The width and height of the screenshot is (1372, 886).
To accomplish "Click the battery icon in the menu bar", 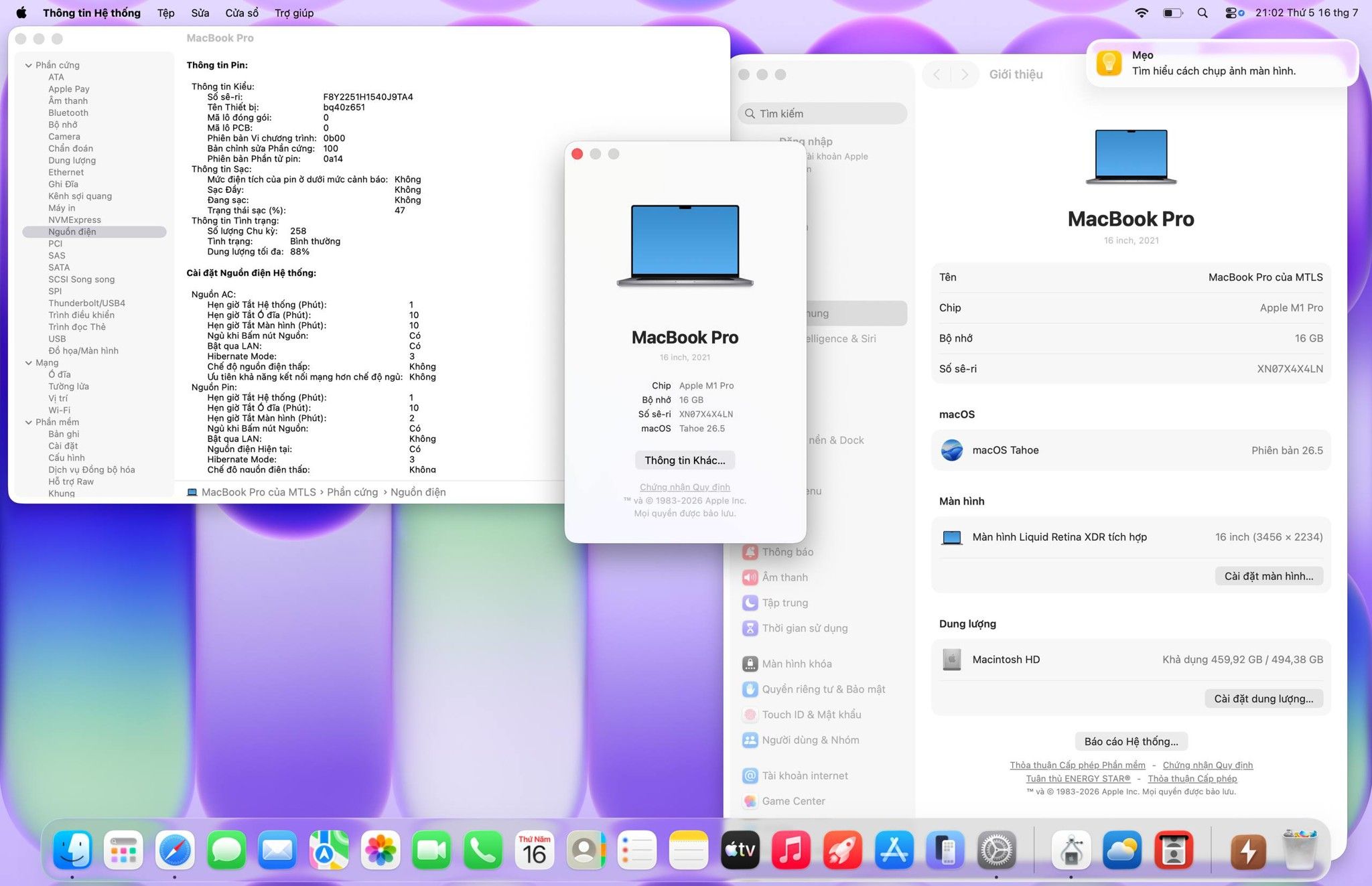I will (x=1172, y=13).
